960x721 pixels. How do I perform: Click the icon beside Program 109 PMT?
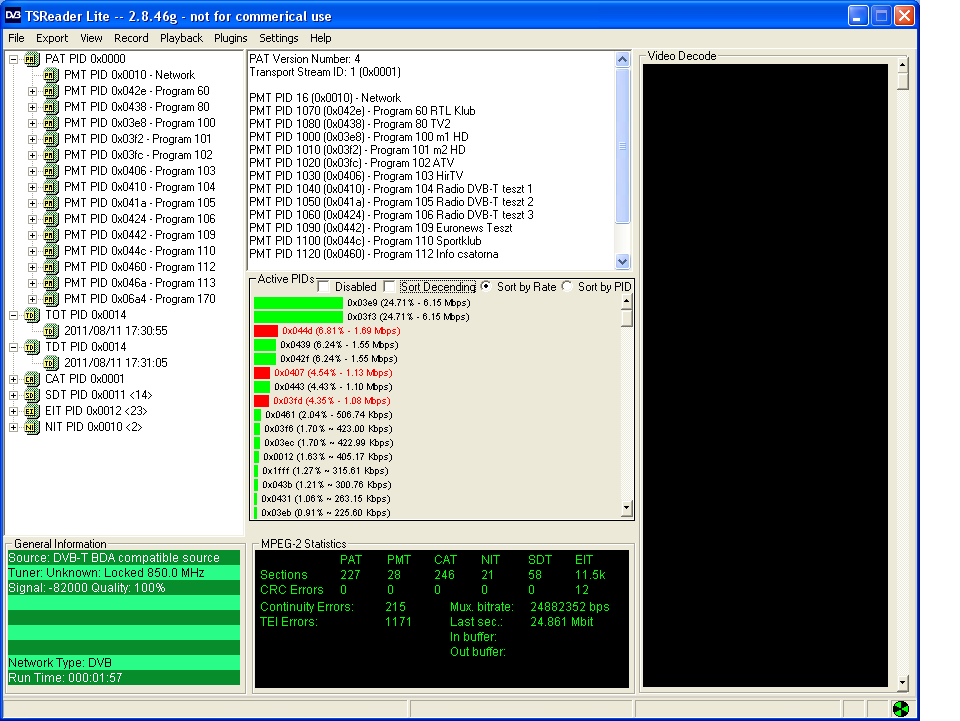click(51, 235)
